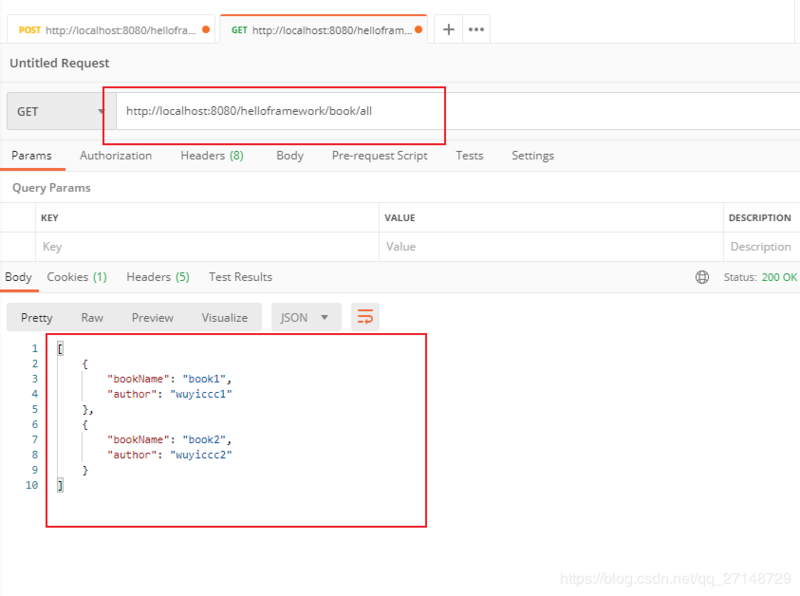Toggle line wrapping in the response viewer
800x596 pixels.
coord(364,317)
